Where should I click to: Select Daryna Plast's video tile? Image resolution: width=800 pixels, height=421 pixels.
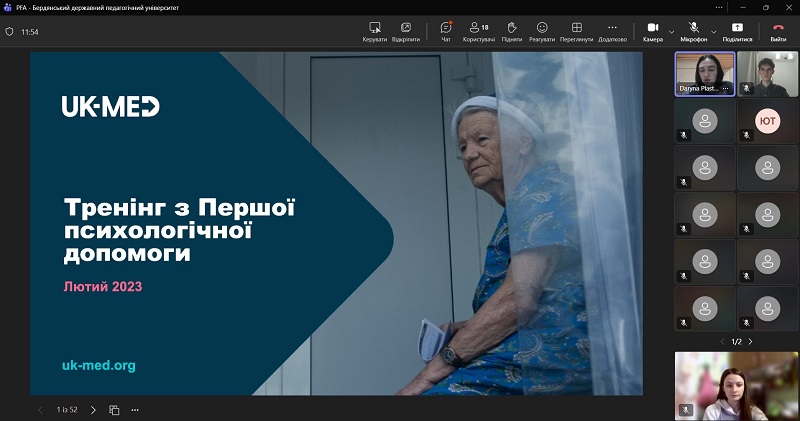coord(705,73)
